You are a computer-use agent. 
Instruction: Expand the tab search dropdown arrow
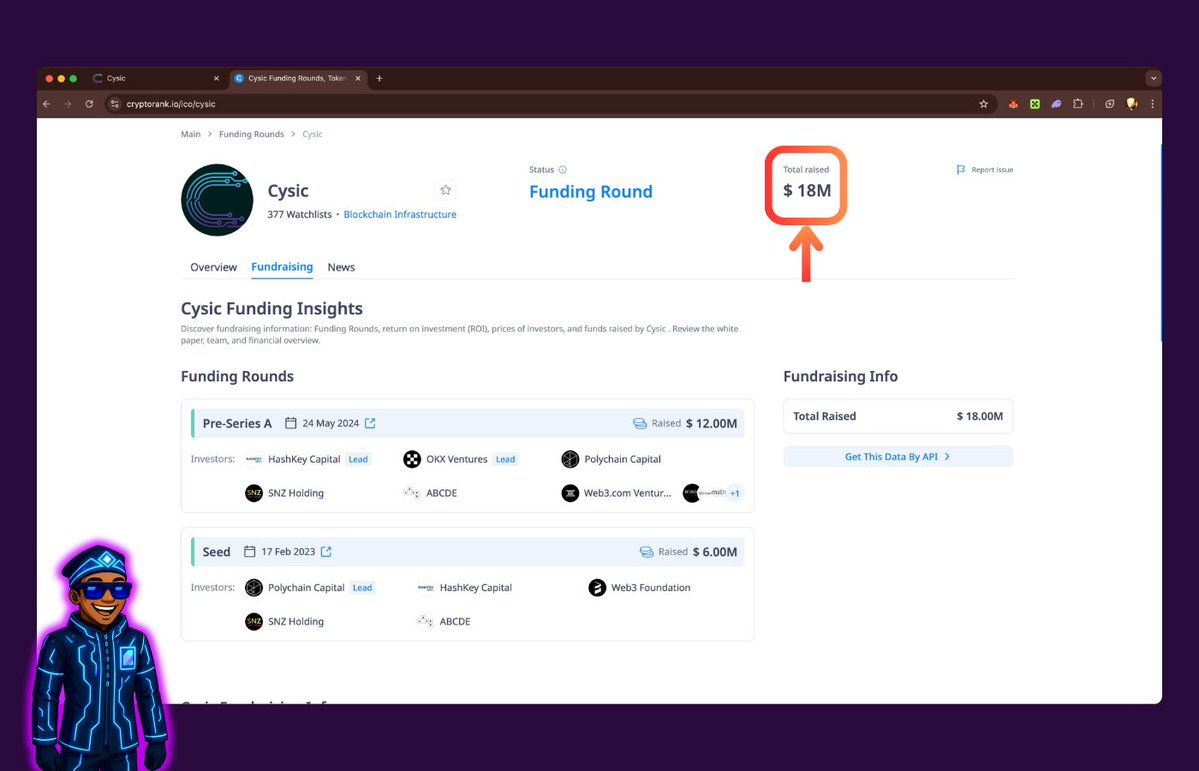click(1153, 78)
